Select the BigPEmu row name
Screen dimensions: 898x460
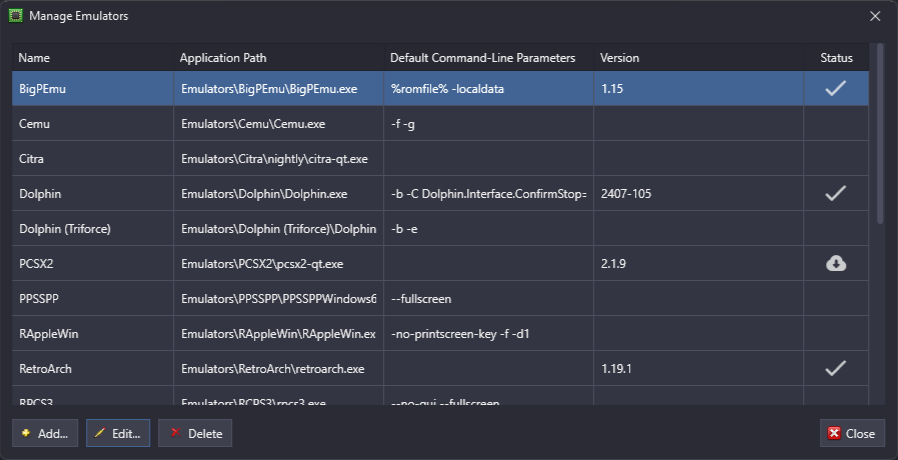point(42,89)
